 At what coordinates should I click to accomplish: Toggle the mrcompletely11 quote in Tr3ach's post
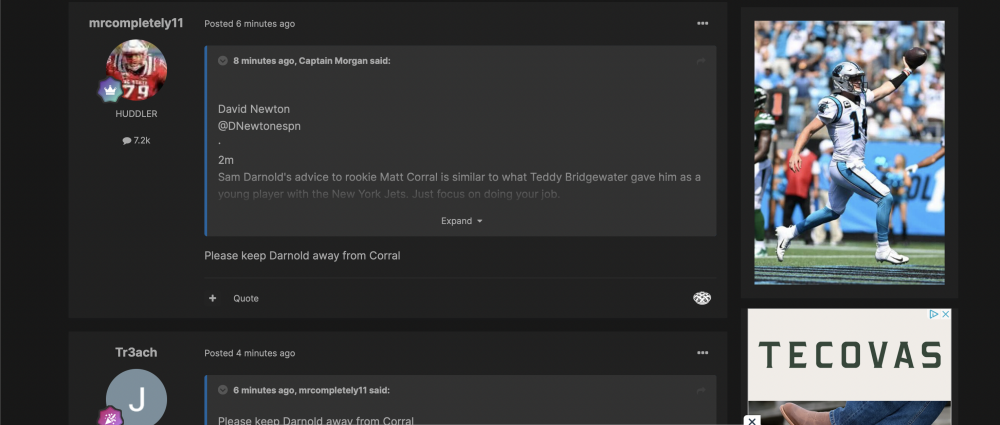click(x=223, y=390)
